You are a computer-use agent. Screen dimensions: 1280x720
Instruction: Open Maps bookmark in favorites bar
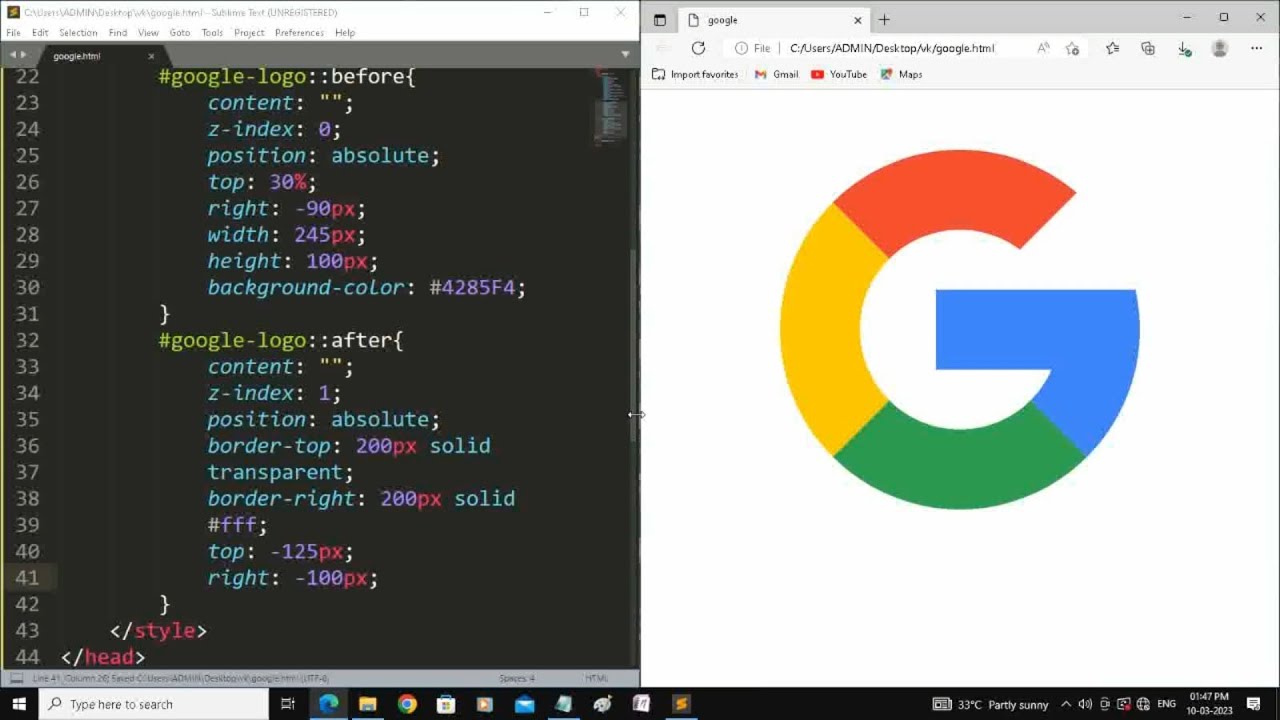[x=901, y=74]
